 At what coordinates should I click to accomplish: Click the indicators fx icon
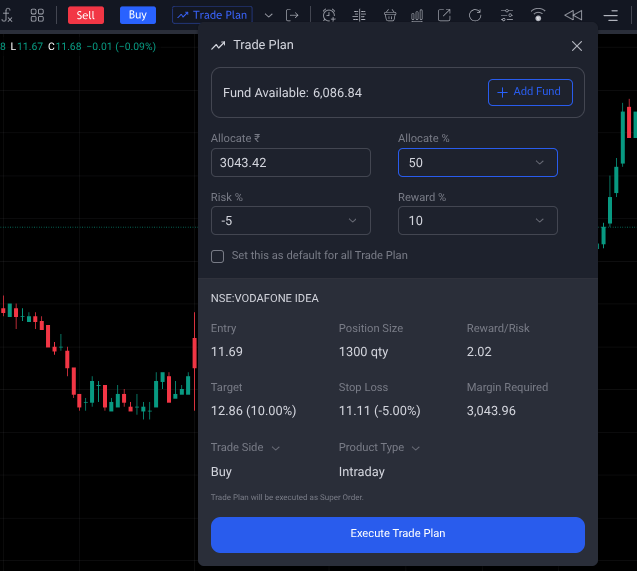point(7,15)
